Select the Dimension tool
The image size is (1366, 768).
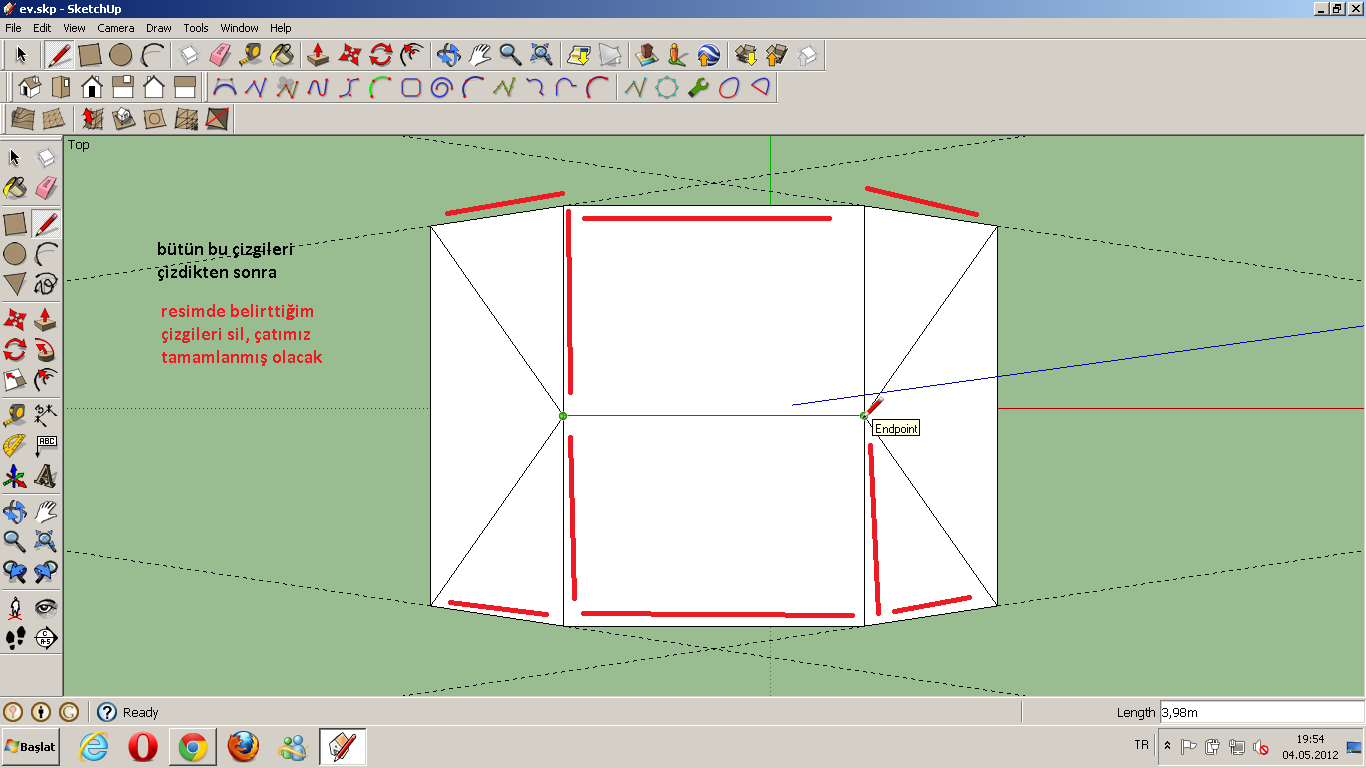coord(46,413)
